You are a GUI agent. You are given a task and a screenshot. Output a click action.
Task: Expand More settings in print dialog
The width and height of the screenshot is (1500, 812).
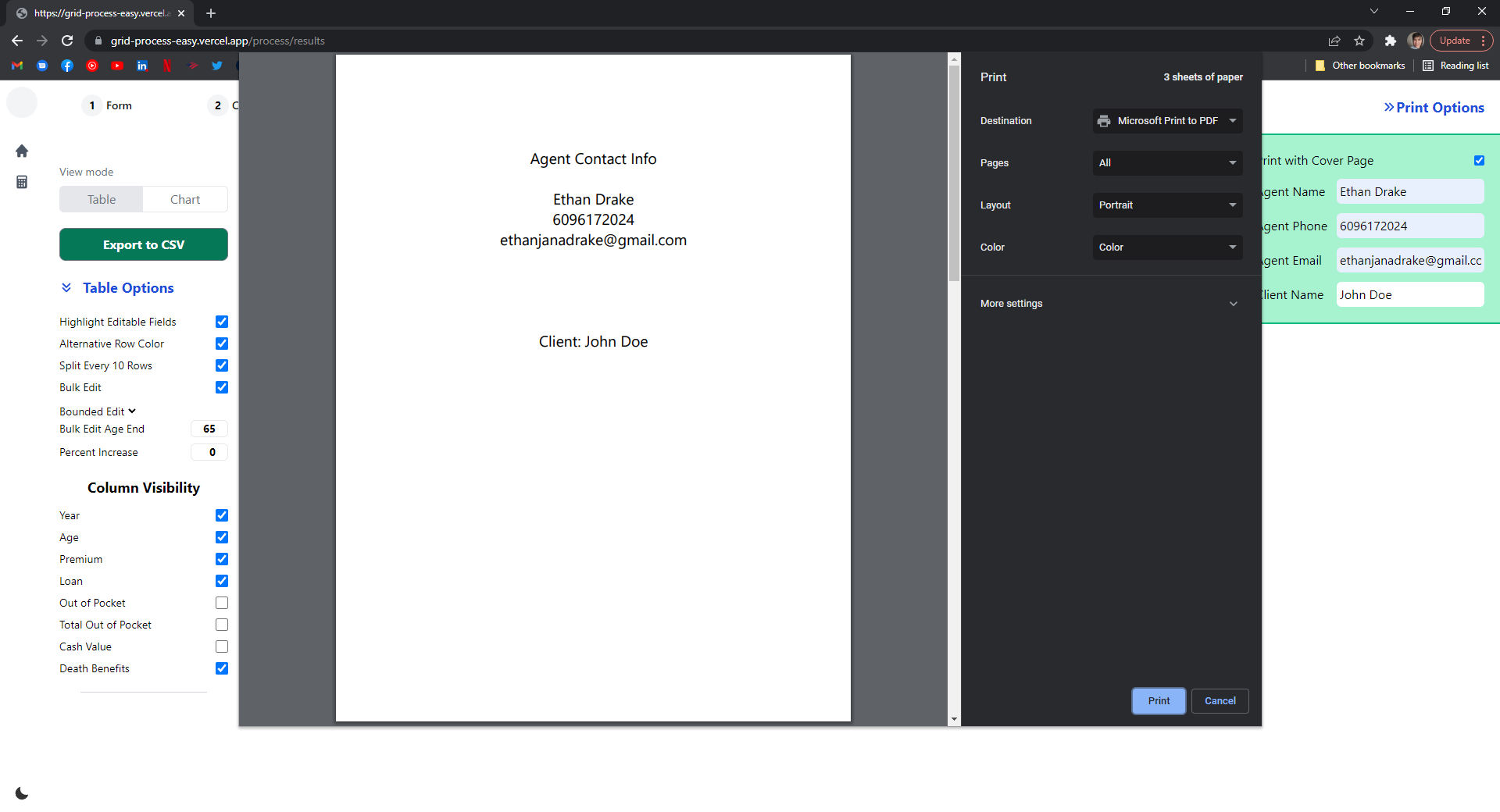(x=1109, y=304)
